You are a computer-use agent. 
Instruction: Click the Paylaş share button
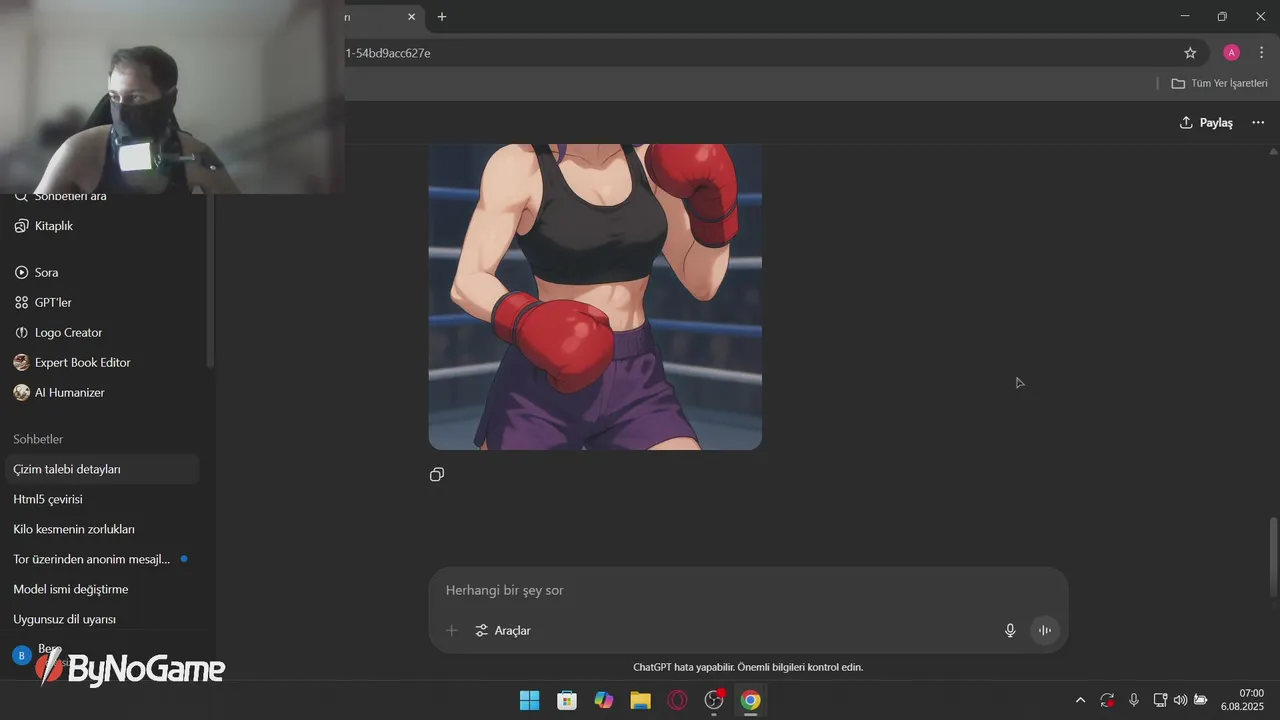(1206, 122)
